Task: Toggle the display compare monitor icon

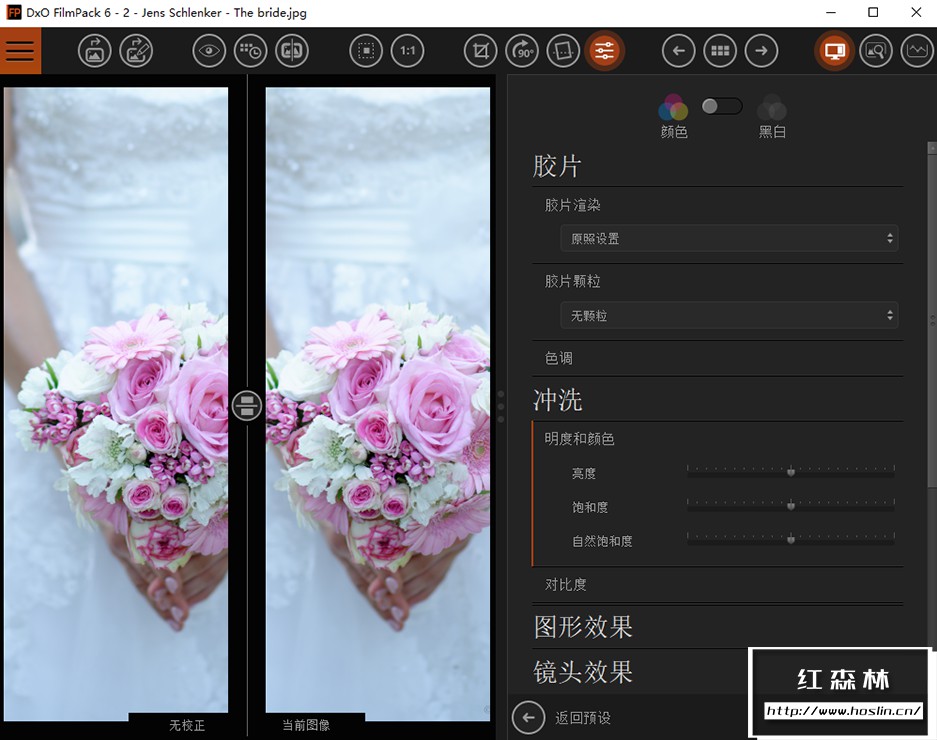Action: coord(833,50)
